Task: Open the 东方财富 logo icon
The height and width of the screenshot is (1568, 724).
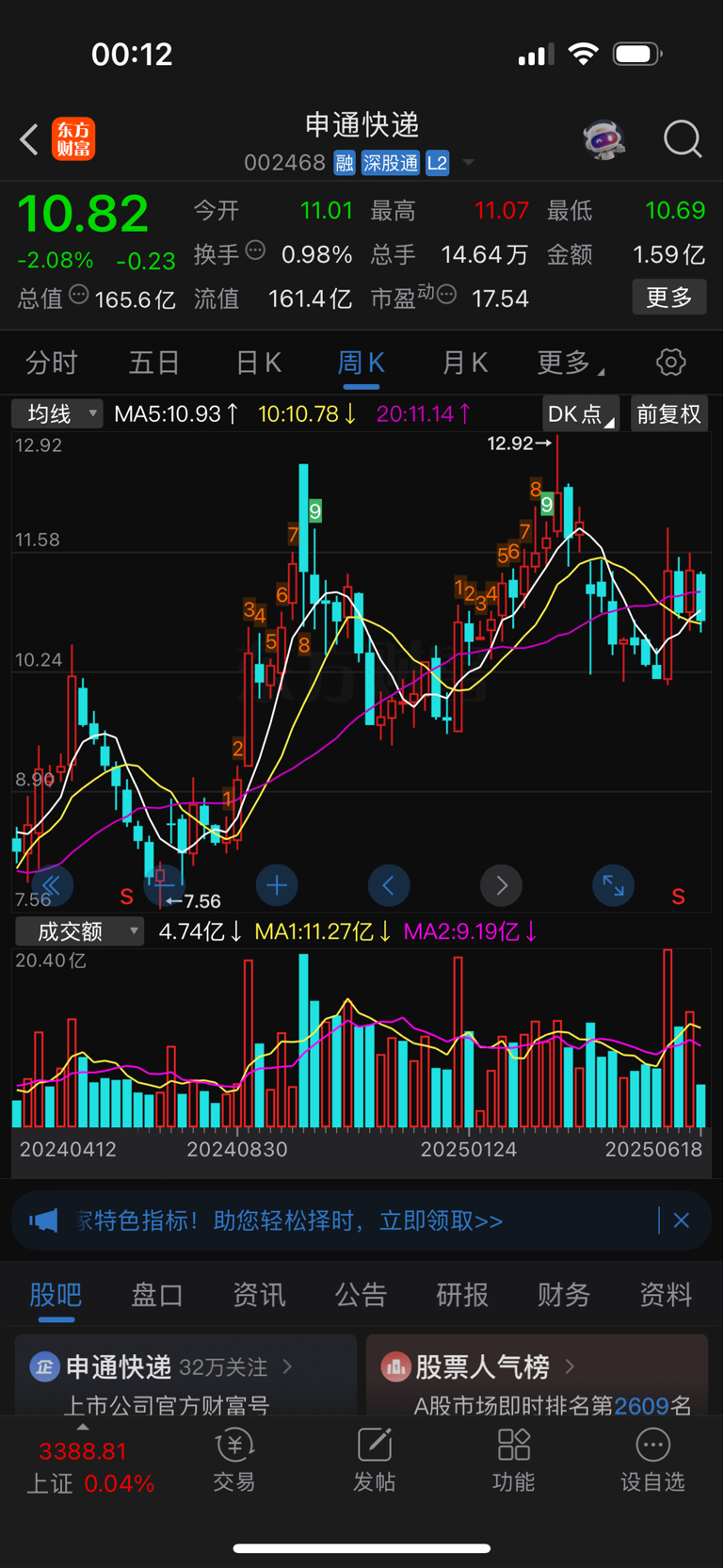Action: point(73,139)
